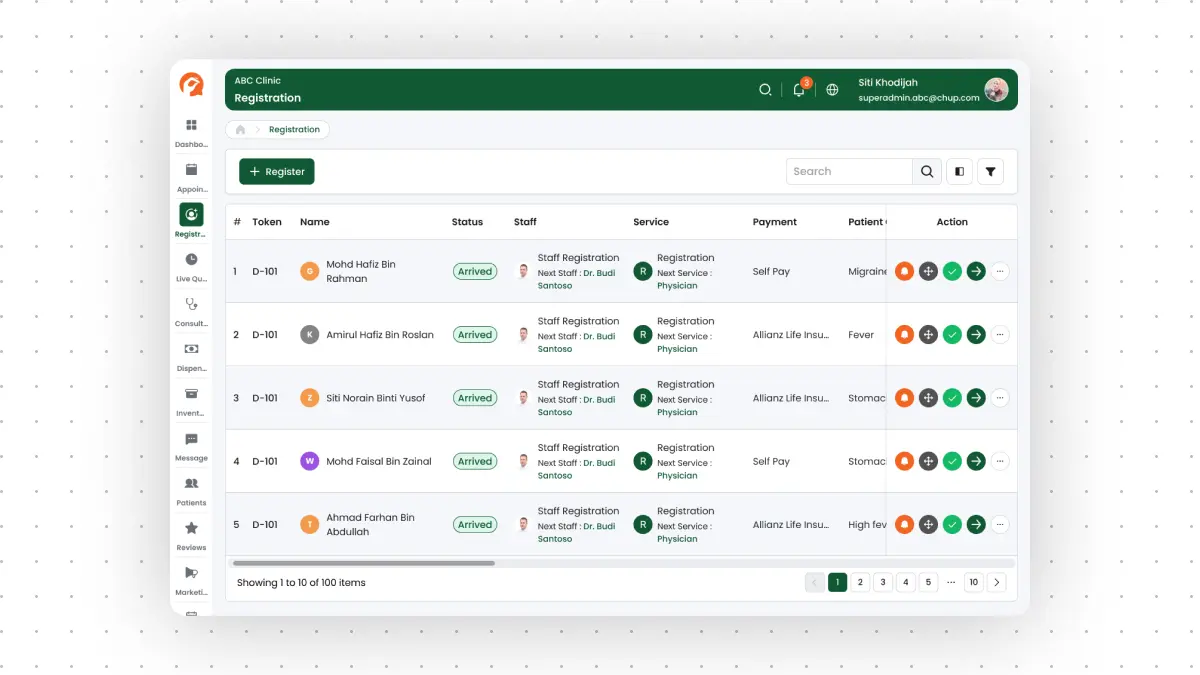The width and height of the screenshot is (1200, 675).
Task: Click Self Pay in Mohd Faisal row
Action: [x=771, y=461]
